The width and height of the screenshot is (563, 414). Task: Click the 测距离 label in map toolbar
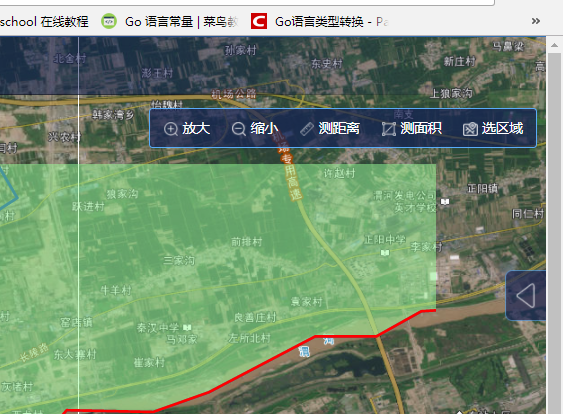coord(339,128)
